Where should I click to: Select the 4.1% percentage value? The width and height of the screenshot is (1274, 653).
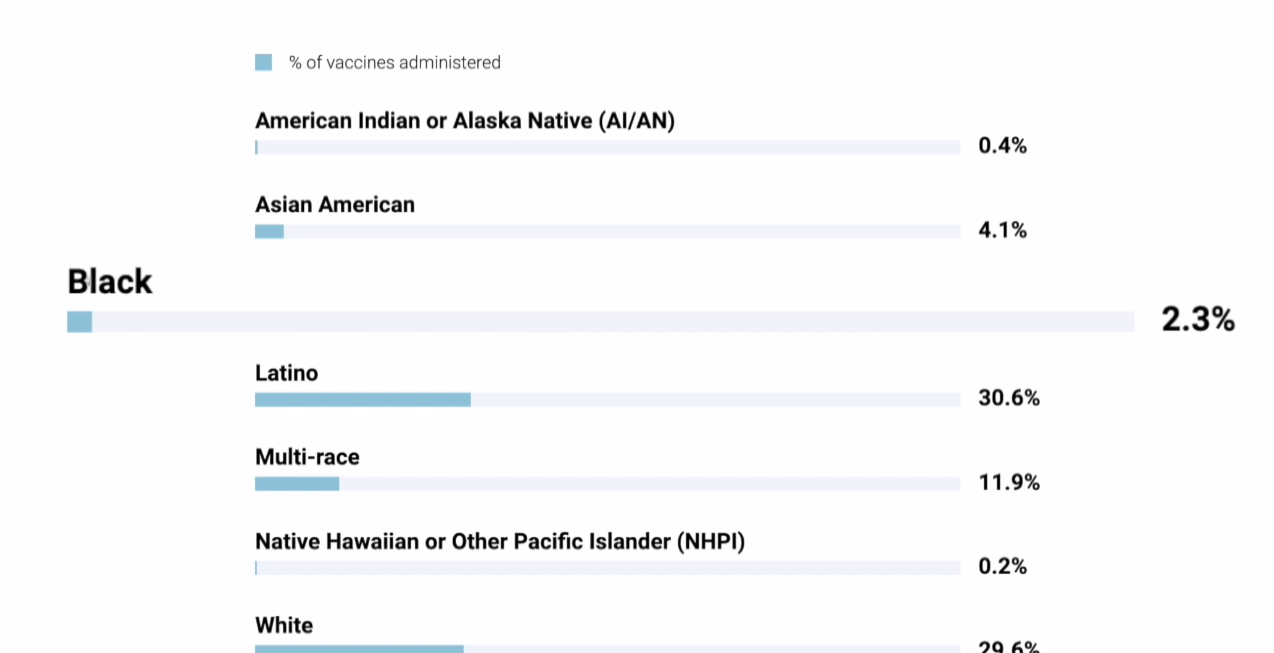(x=1002, y=230)
